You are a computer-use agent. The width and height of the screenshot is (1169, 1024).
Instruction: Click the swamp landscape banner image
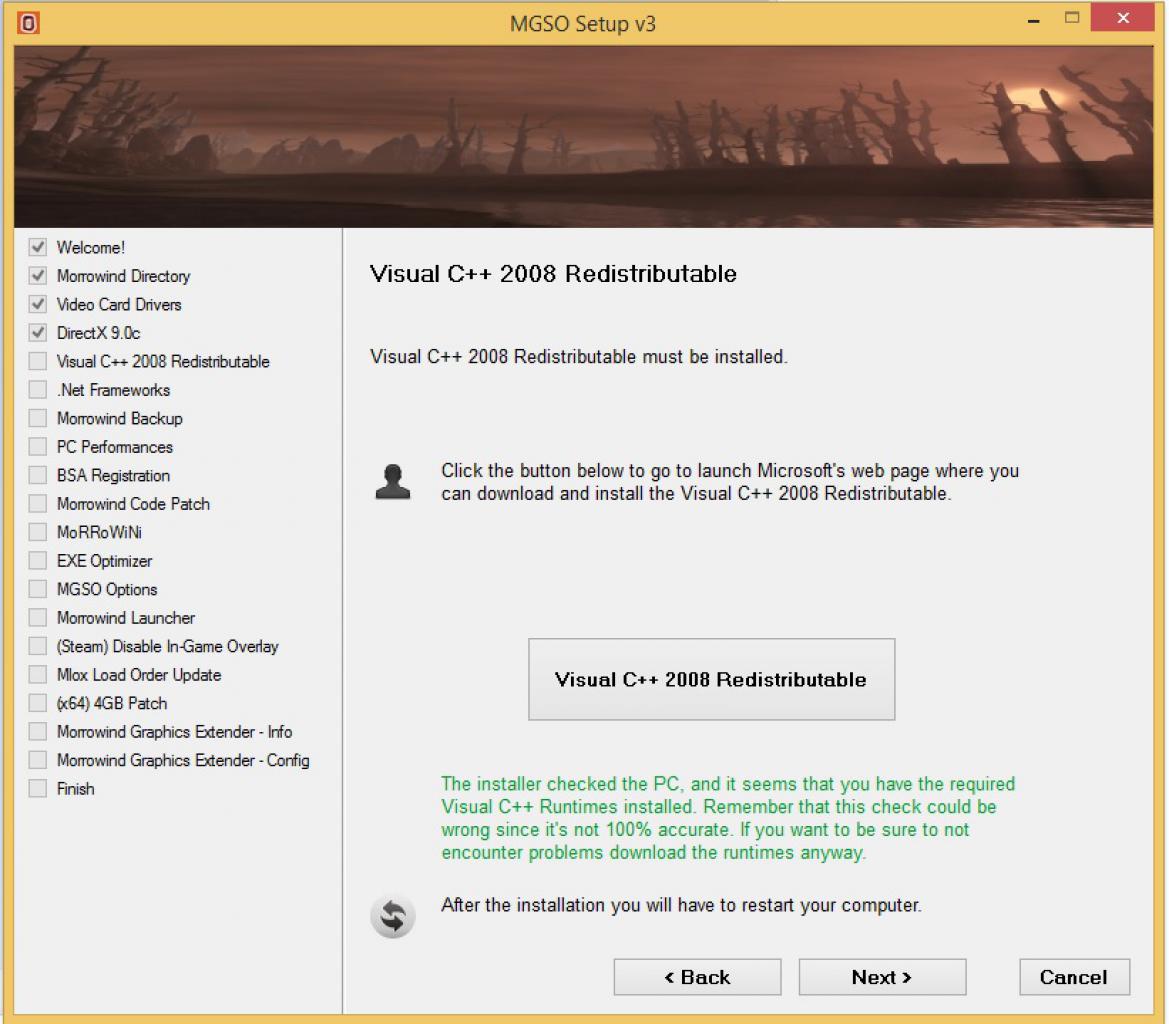point(584,136)
